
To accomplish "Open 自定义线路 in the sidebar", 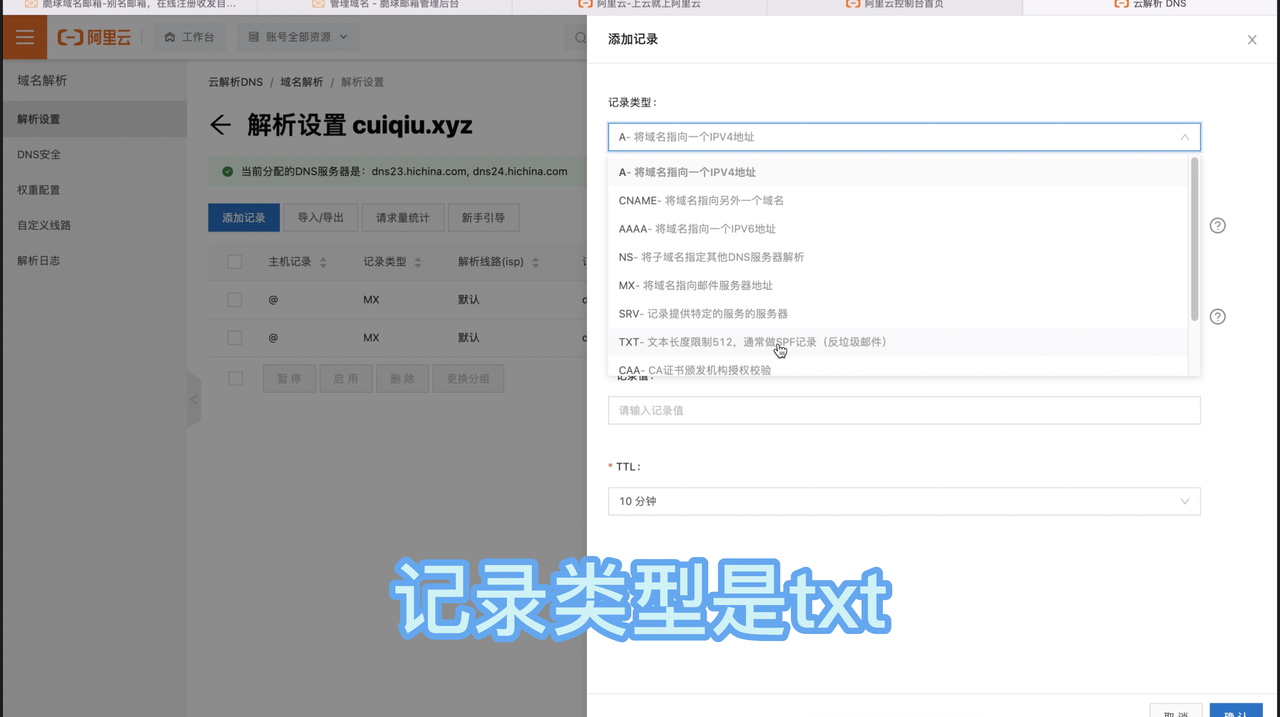I will tap(93, 225).
